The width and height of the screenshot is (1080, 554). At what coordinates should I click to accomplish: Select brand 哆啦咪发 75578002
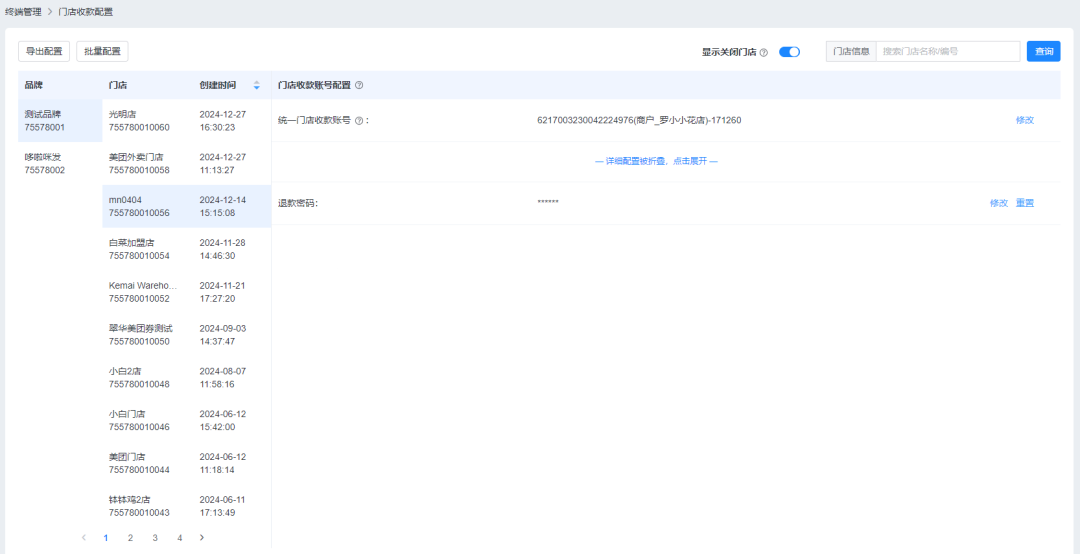tap(60, 163)
